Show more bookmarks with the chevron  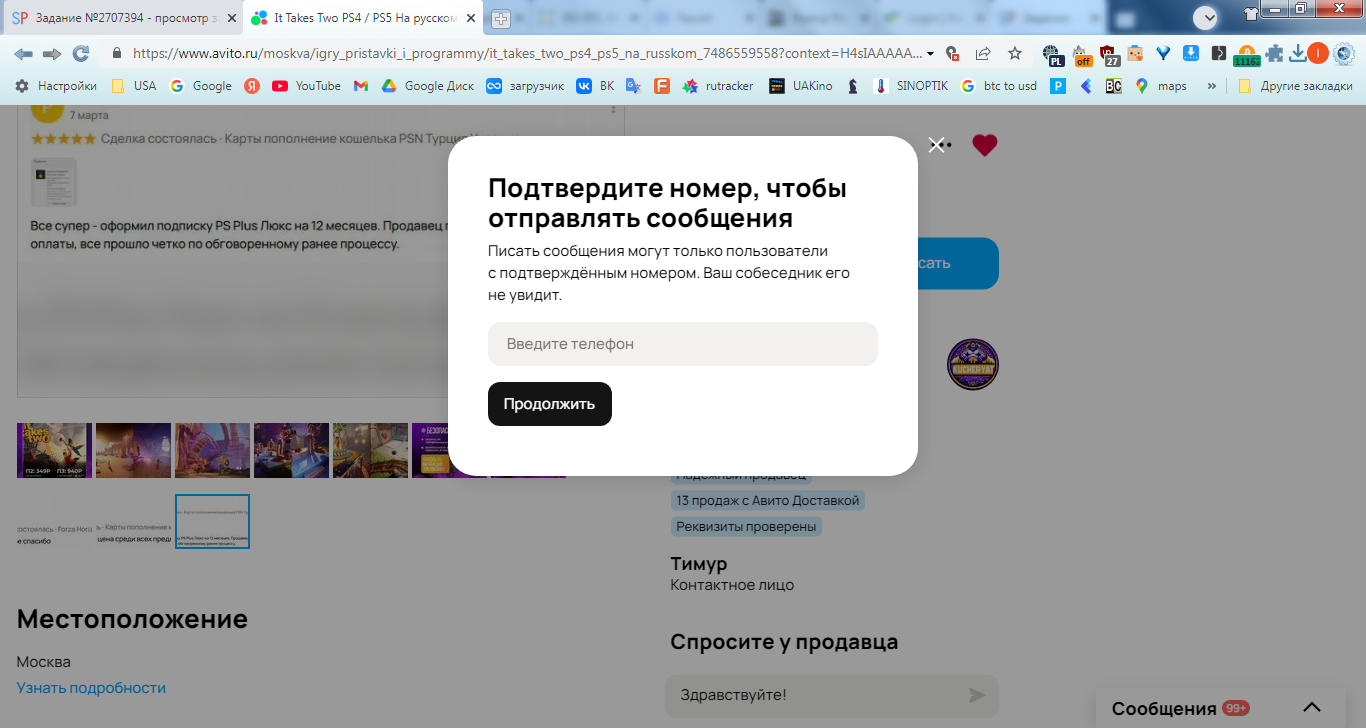(1212, 86)
